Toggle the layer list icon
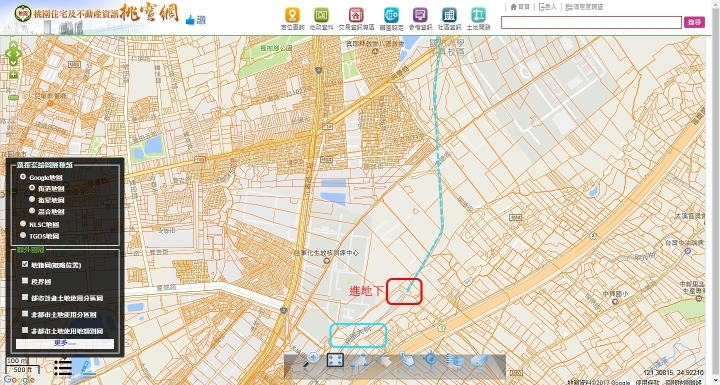 62,367
